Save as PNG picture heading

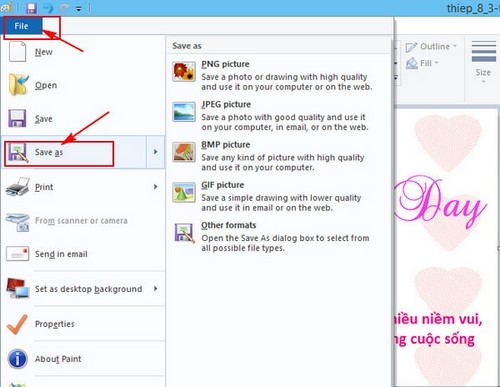[225, 64]
